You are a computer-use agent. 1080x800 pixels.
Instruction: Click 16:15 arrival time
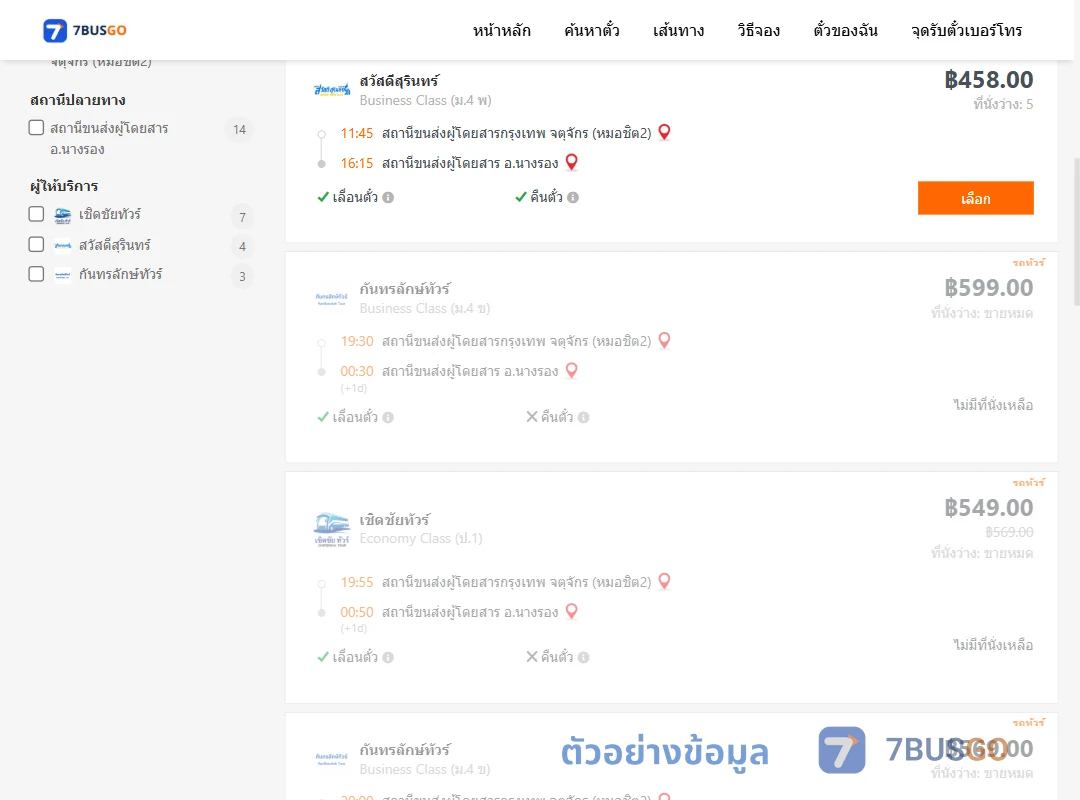pyautogui.click(x=357, y=163)
